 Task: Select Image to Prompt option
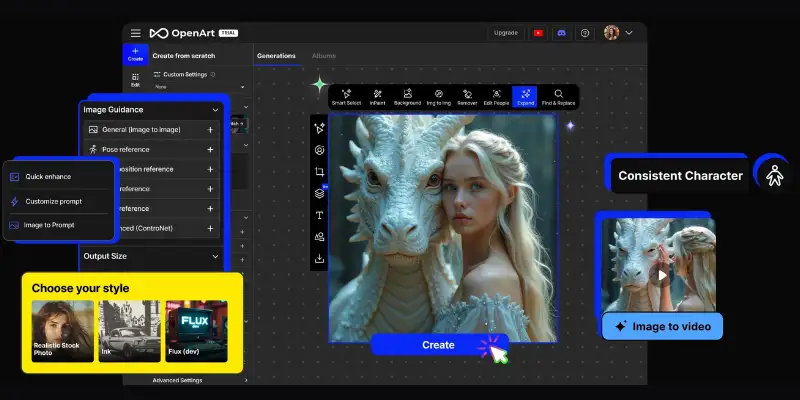(x=58, y=225)
